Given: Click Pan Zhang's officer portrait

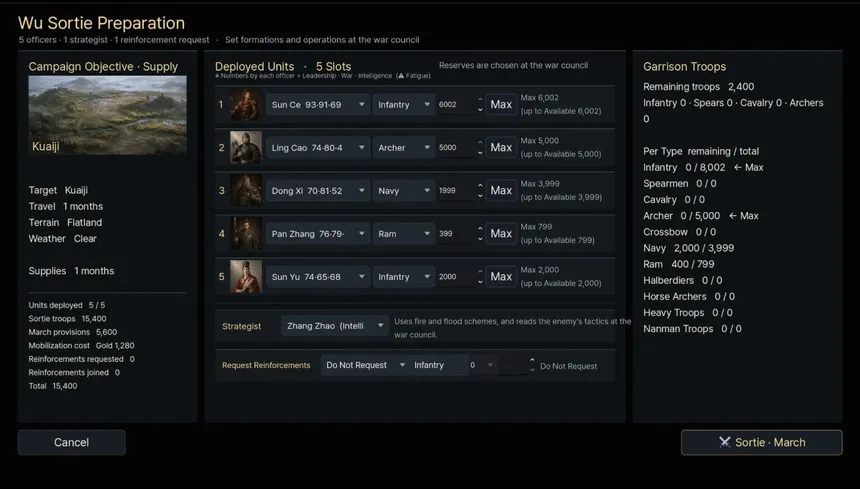Looking at the screenshot, I should click(x=245, y=234).
